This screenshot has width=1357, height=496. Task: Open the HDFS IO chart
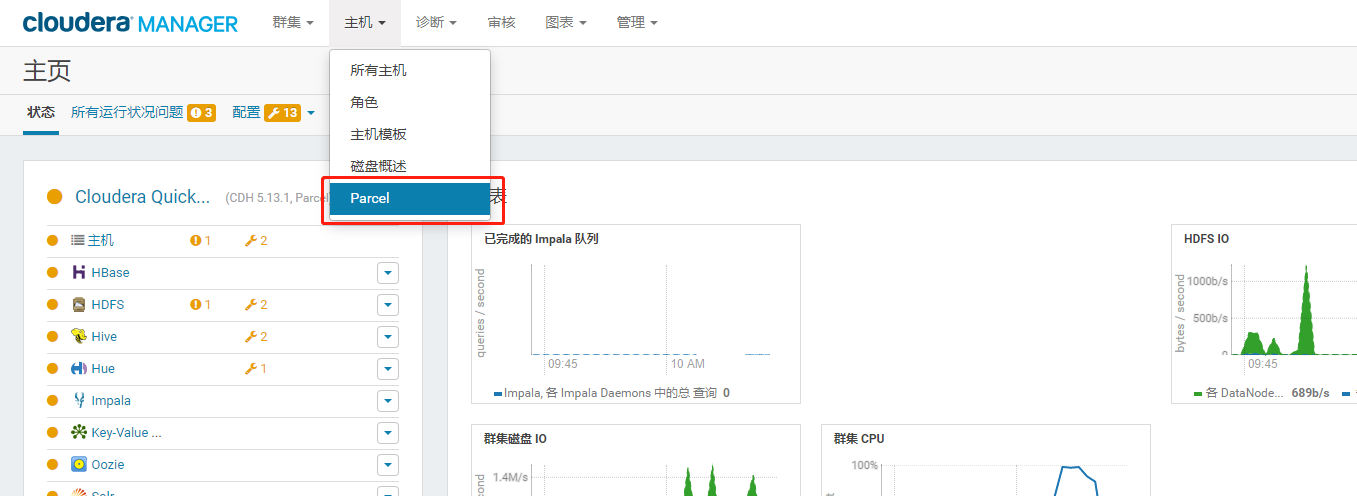click(1264, 314)
